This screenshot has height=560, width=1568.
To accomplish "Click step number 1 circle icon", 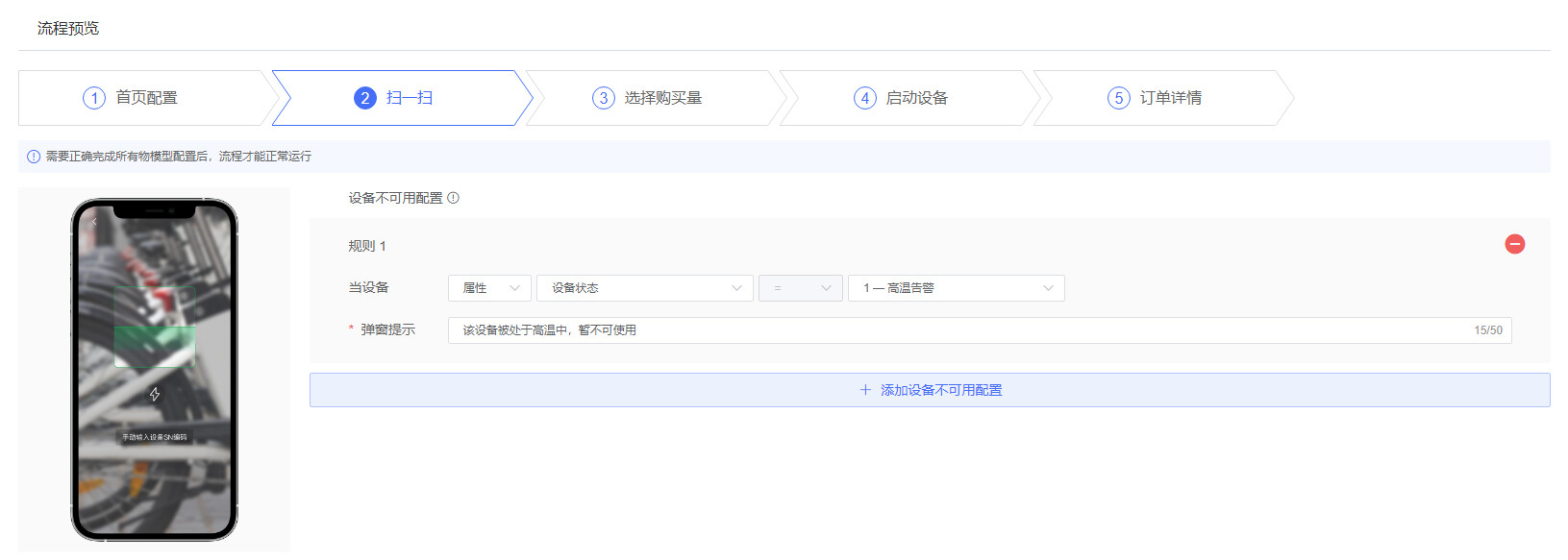I will pyautogui.click(x=94, y=98).
